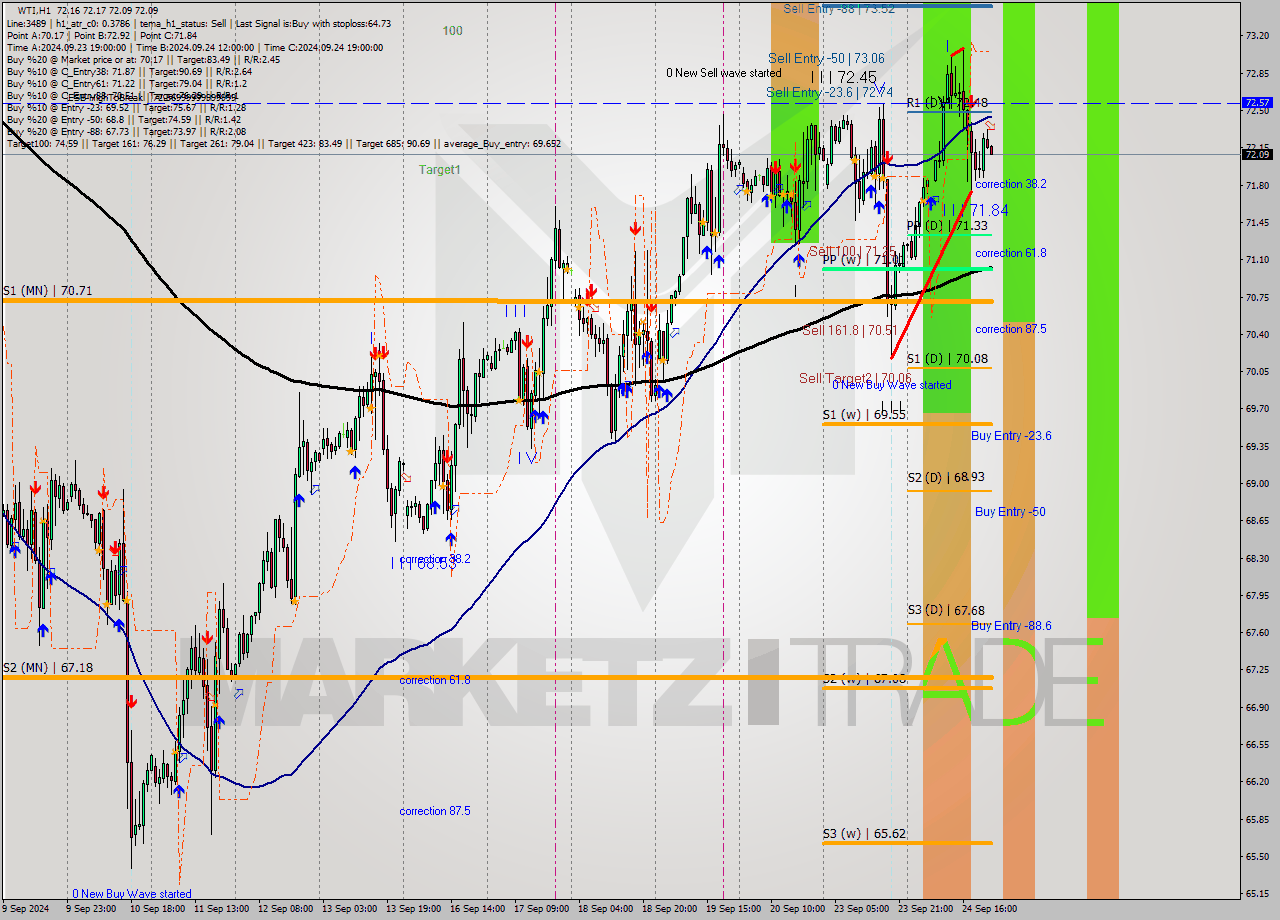1280x920 pixels.
Task: Click the '| | | 72.45' wave label
Action: point(843,77)
